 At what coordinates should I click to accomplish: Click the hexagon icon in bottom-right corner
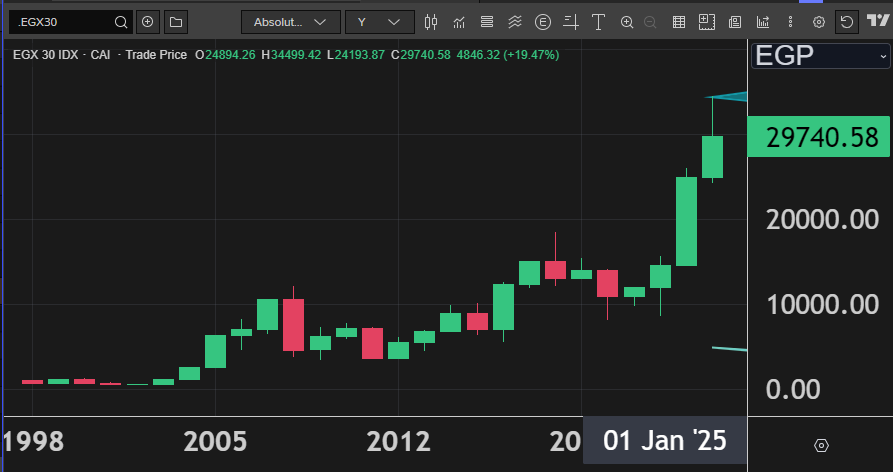(x=821, y=445)
